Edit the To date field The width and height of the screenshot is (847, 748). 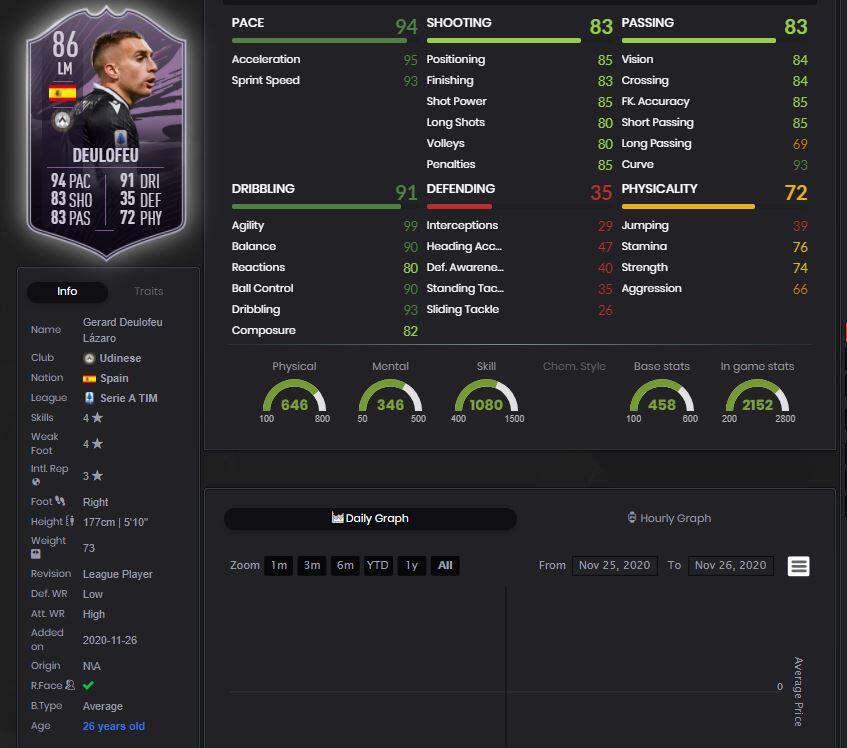pos(730,565)
